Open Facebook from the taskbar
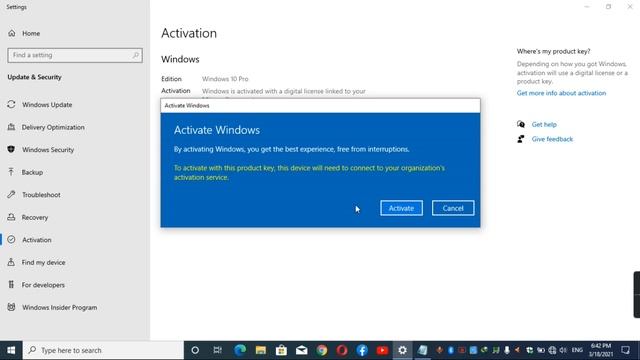 pos(362,350)
